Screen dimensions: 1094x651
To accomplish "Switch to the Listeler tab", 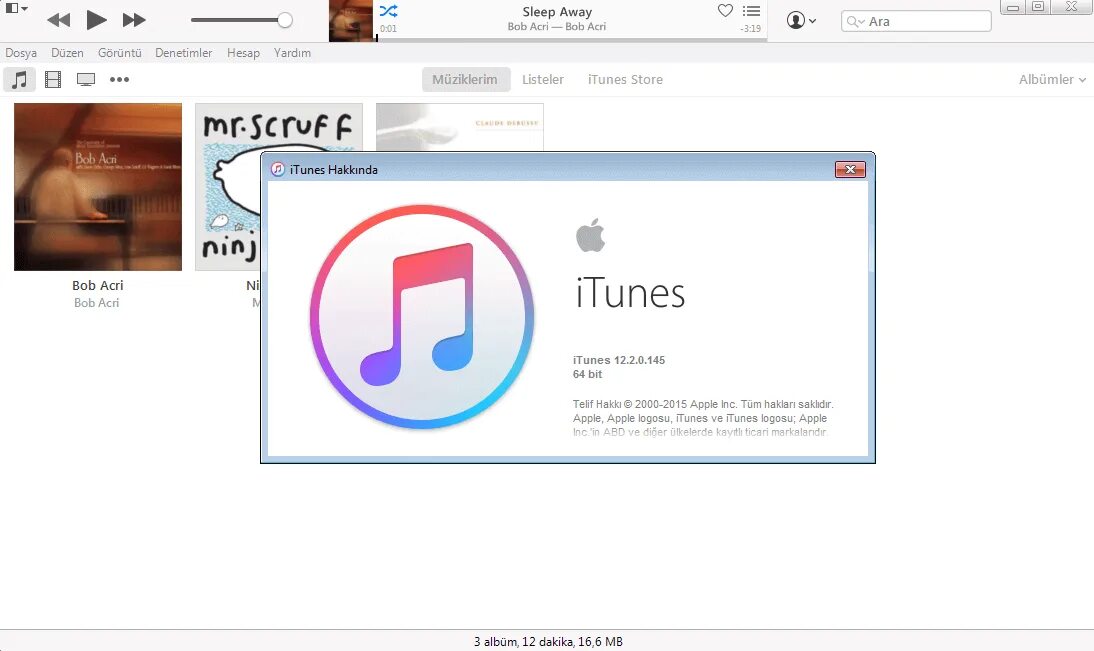I will (543, 80).
